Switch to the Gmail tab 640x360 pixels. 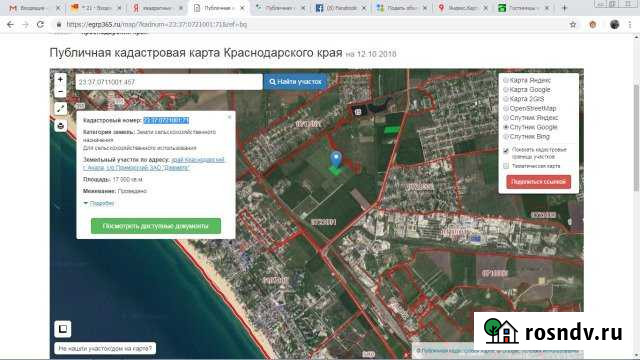pyautogui.click(x=34, y=8)
